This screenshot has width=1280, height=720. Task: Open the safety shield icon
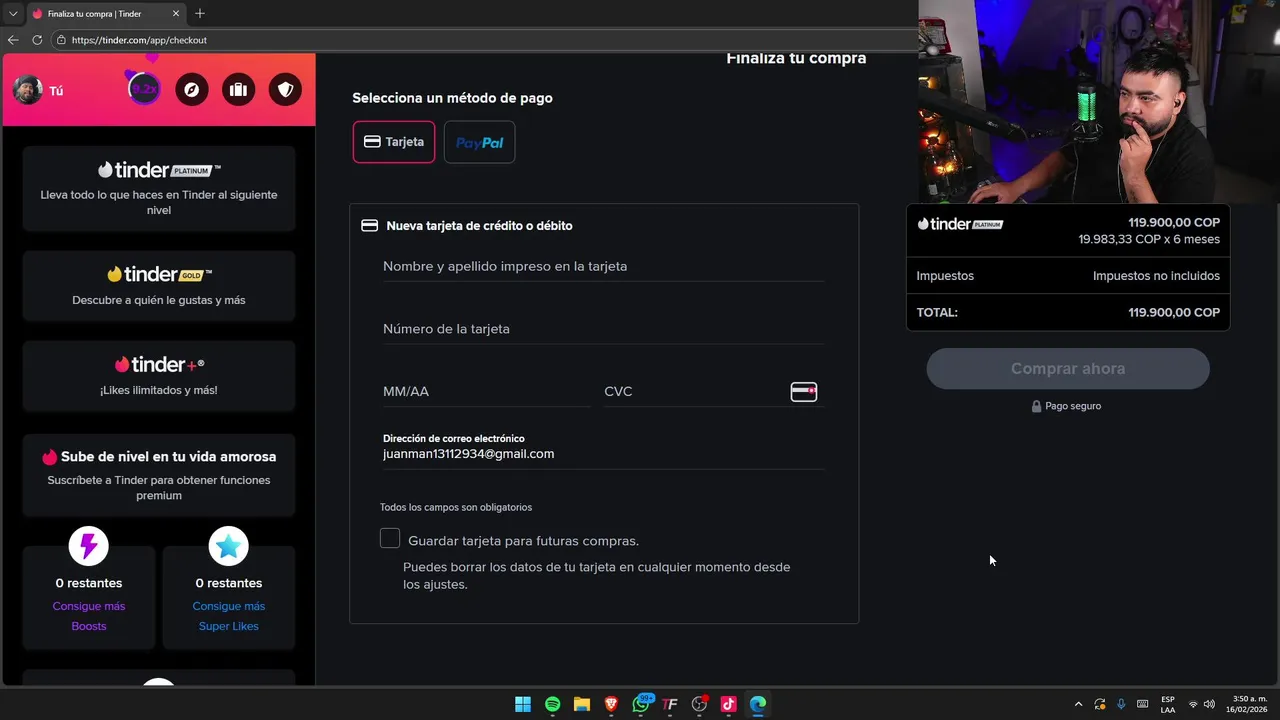click(x=285, y=90)
